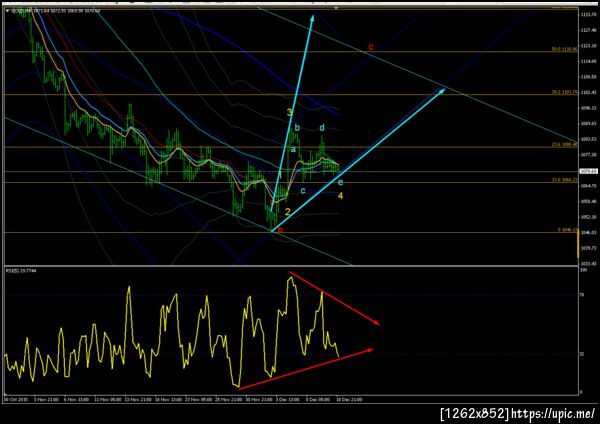Click the 70 level on RSI scale

click(x=582, y=295)
